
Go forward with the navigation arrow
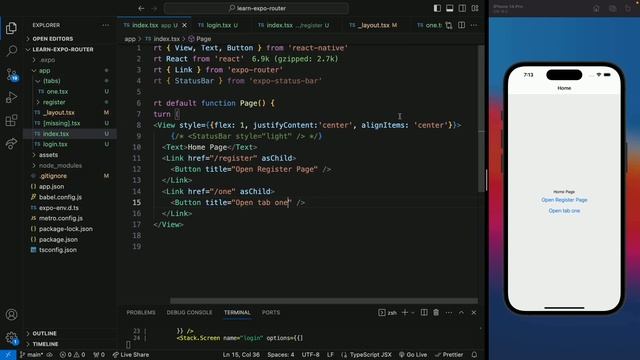[154, 8]
